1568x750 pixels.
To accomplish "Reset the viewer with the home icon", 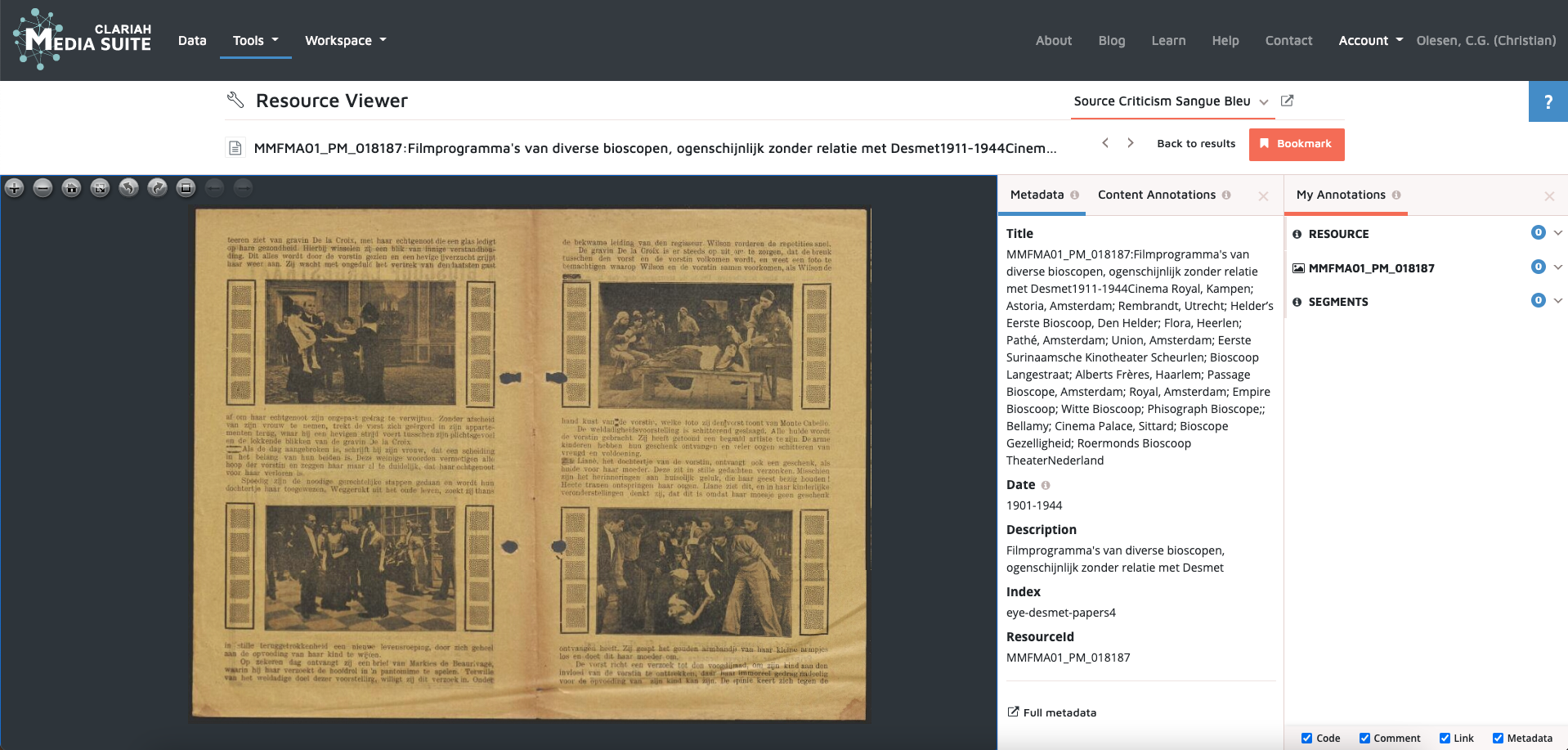I will [x=71, y=188].
